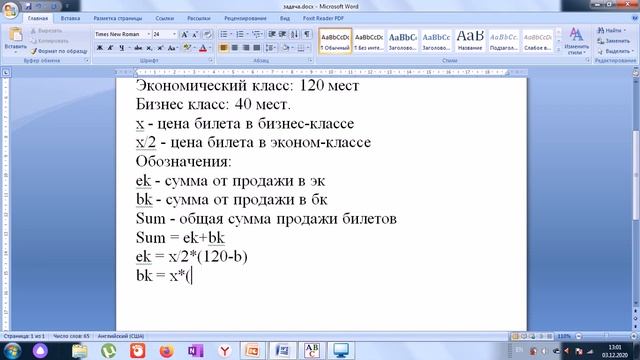Click the Clear Formatting icon
The width and height of the screenshot is (640, 360).
point(207,35)
